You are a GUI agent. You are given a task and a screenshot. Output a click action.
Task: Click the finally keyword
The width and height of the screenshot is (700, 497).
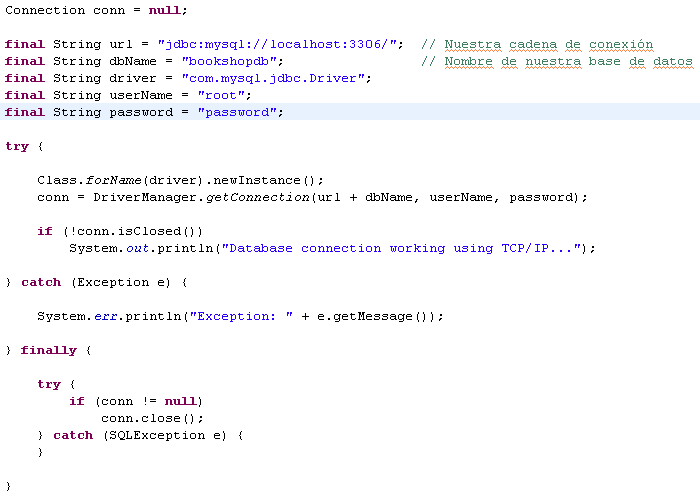click(x=48, y=350)
